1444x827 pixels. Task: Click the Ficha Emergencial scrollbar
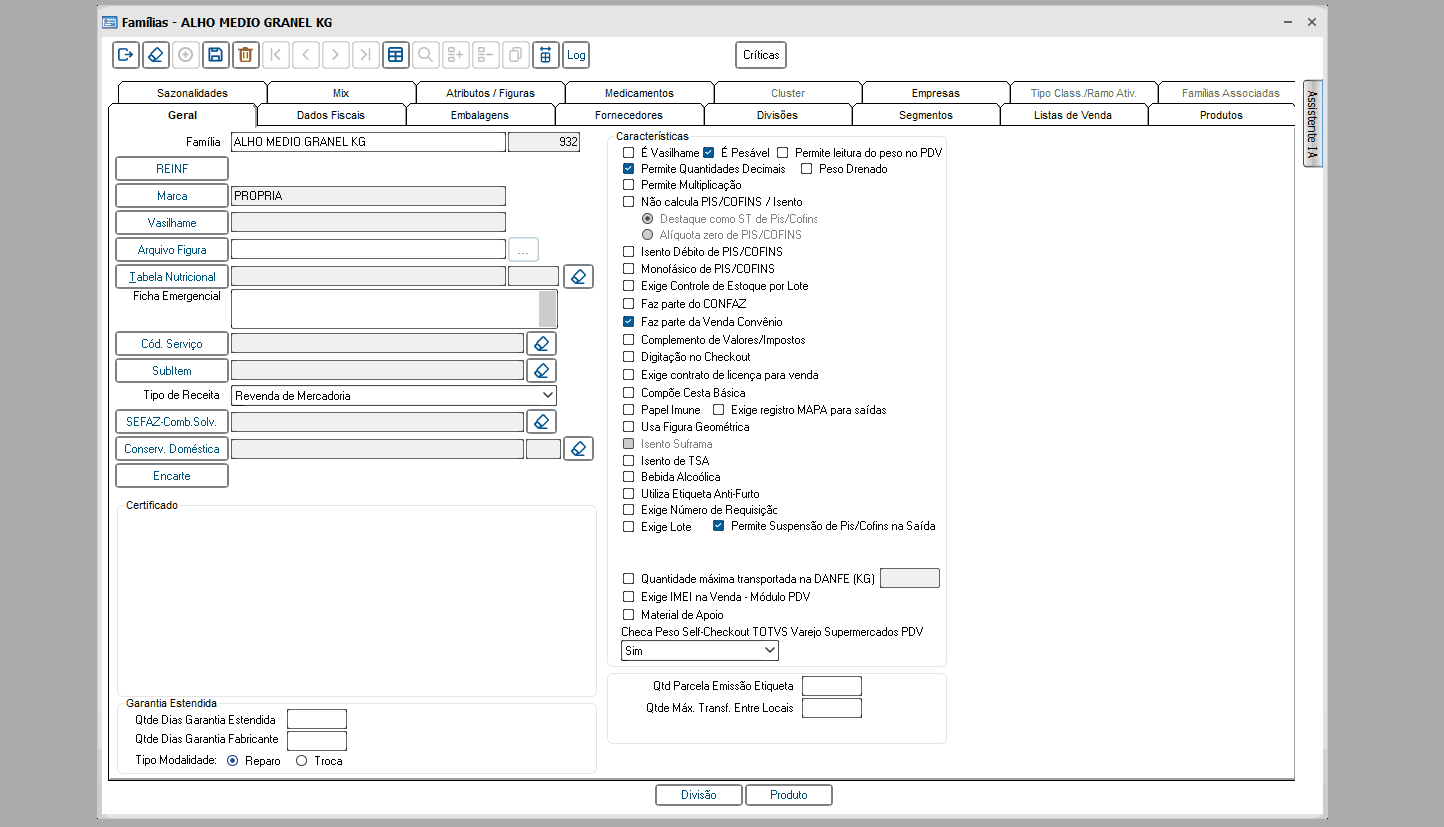(548, 309)
